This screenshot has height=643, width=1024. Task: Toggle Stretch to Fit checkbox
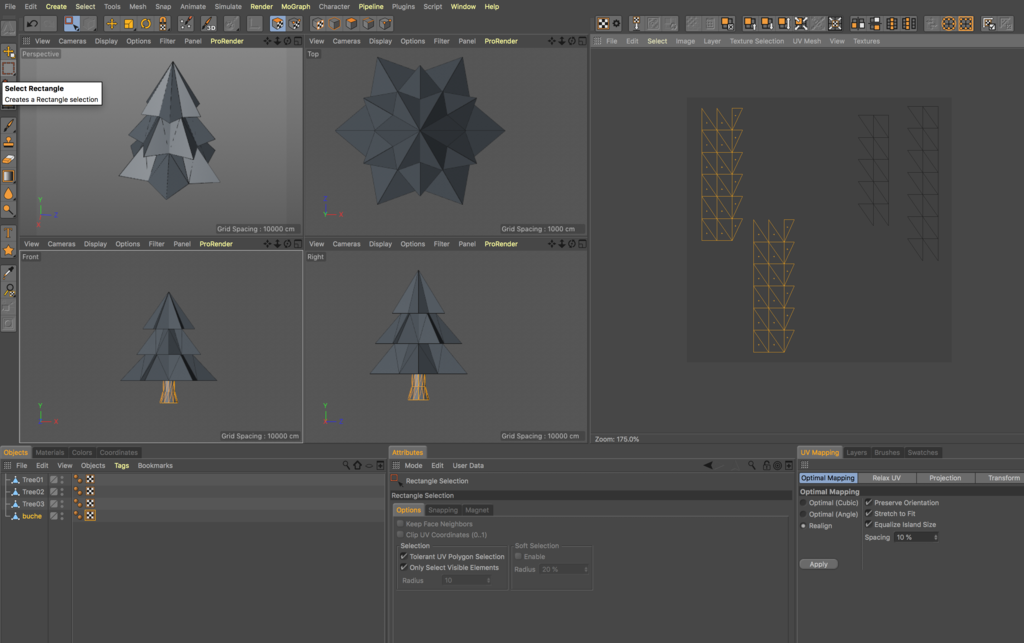(869, 514)
